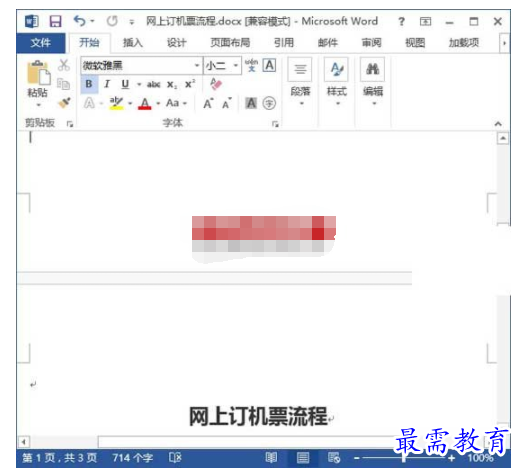Cut selection with the scissors icon
517x472 pixels.
click(x=63, y=65)
